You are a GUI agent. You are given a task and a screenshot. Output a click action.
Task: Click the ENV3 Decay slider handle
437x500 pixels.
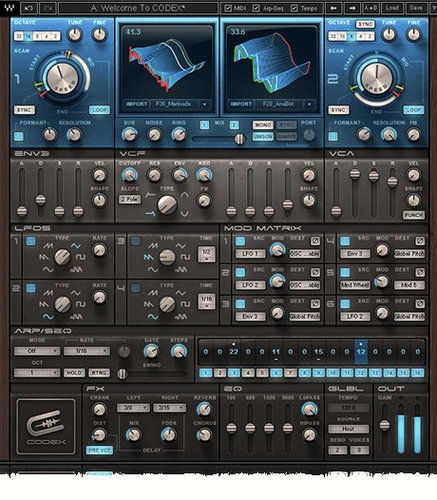tap(41, 200)
